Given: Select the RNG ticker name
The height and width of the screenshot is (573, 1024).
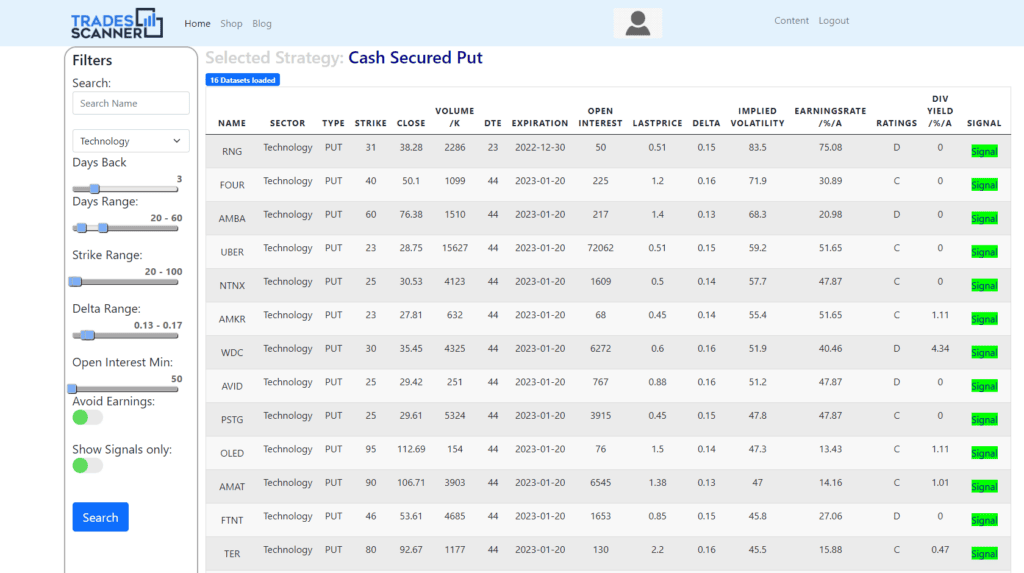Looking at the screenshot, I should 232,152.
